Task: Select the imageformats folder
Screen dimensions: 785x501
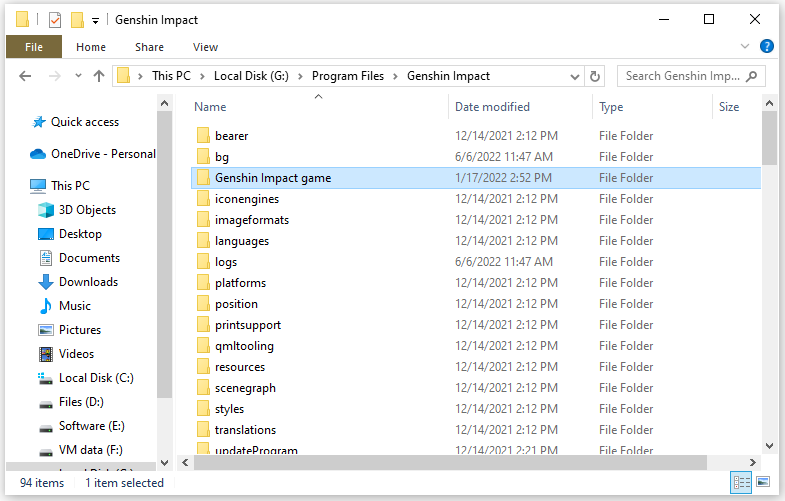Action: pyautogui.click(x=476, y=220)
